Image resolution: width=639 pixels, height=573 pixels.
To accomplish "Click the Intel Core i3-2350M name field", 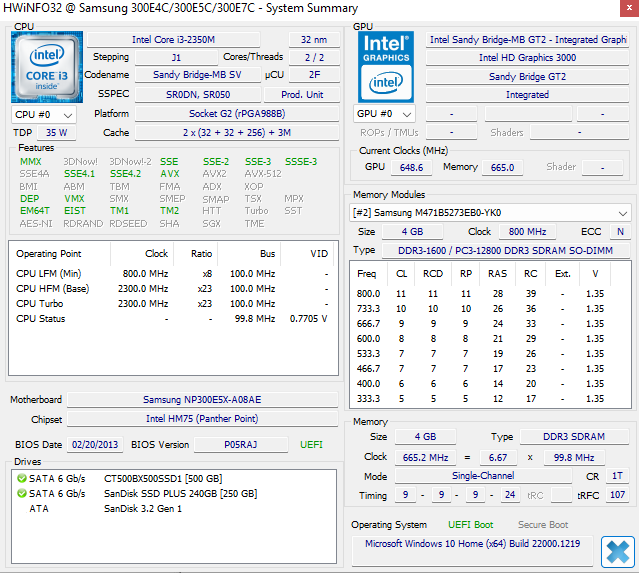I will [173, 40].
